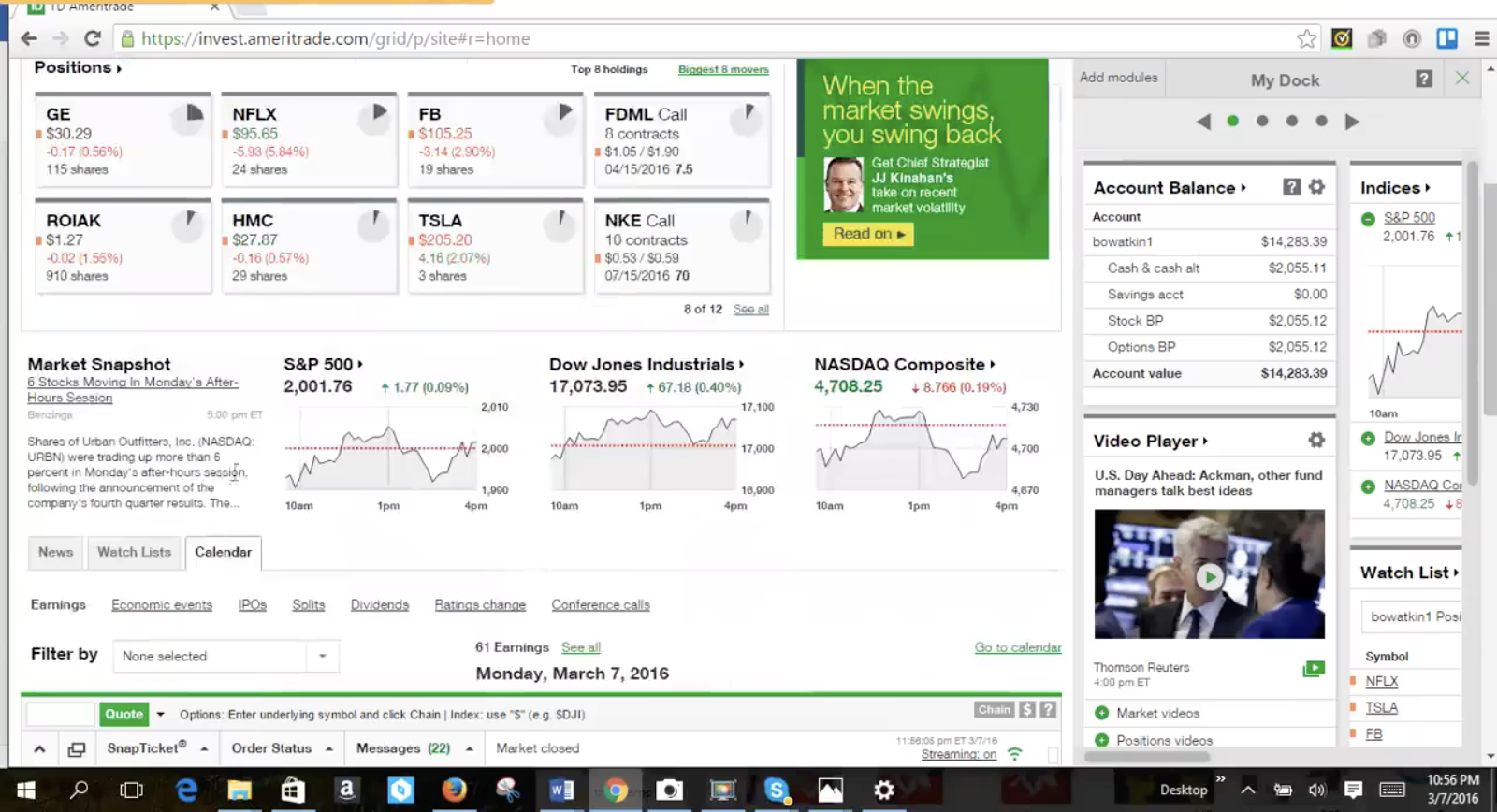Viewport: 1497px width, 812px height.
Task: Click the symbol input field beside Quote
Action: pos(61,714)
